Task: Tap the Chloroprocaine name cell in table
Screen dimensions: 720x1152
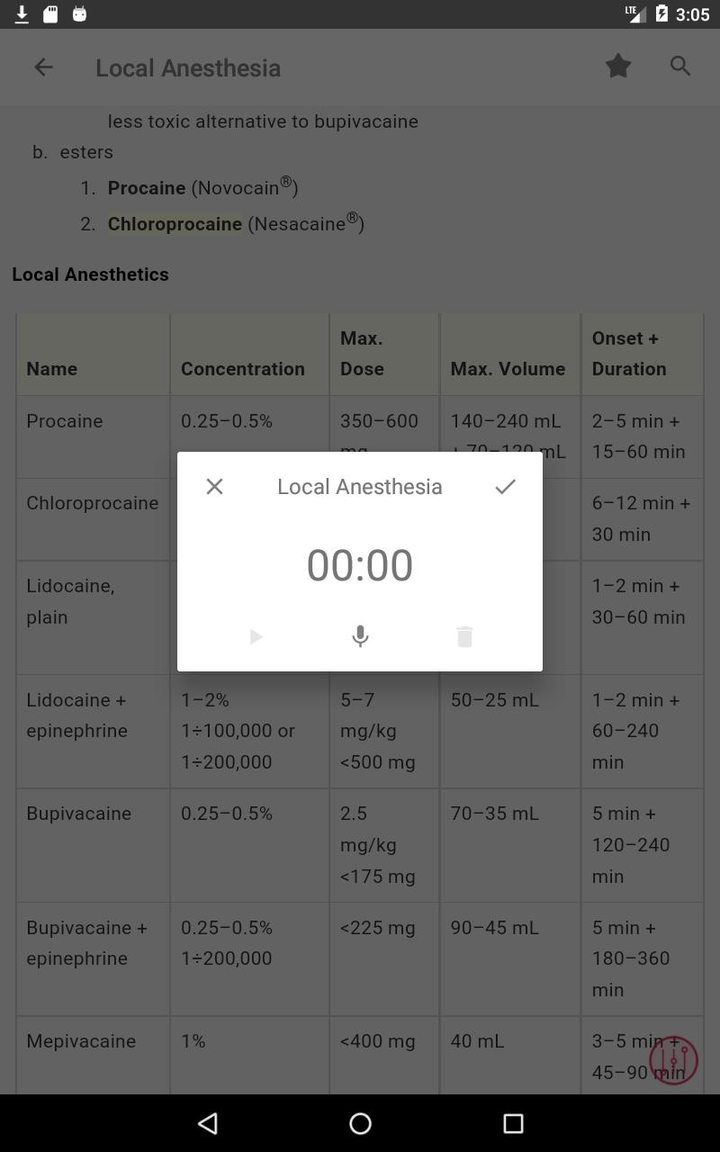Action: click(93, 519)
